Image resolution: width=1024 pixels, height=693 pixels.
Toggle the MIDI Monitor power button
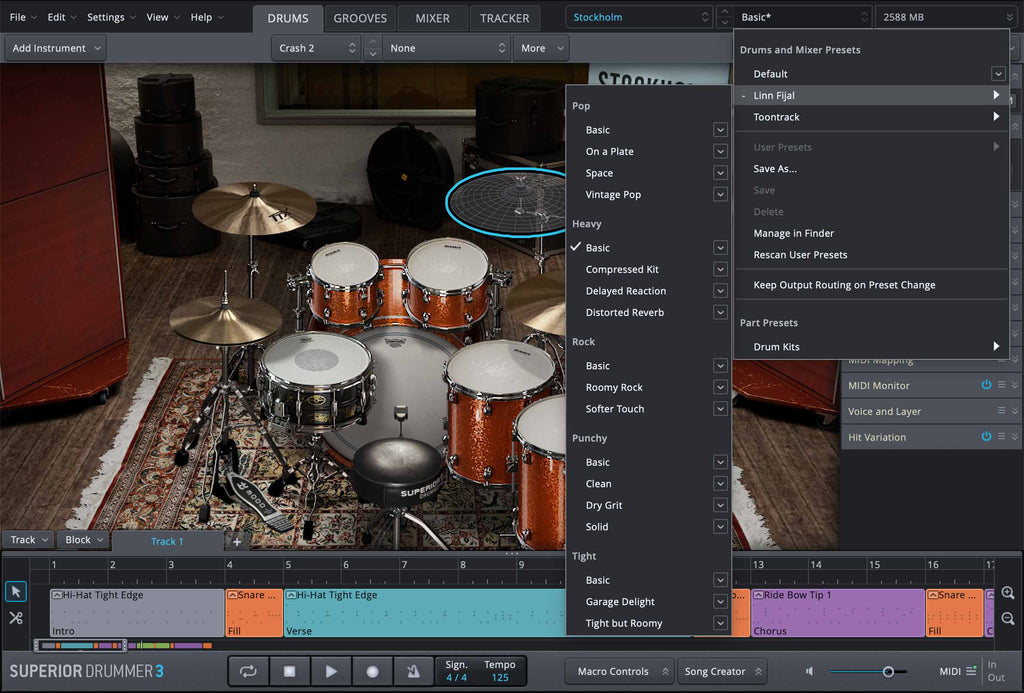pos(986,385)
